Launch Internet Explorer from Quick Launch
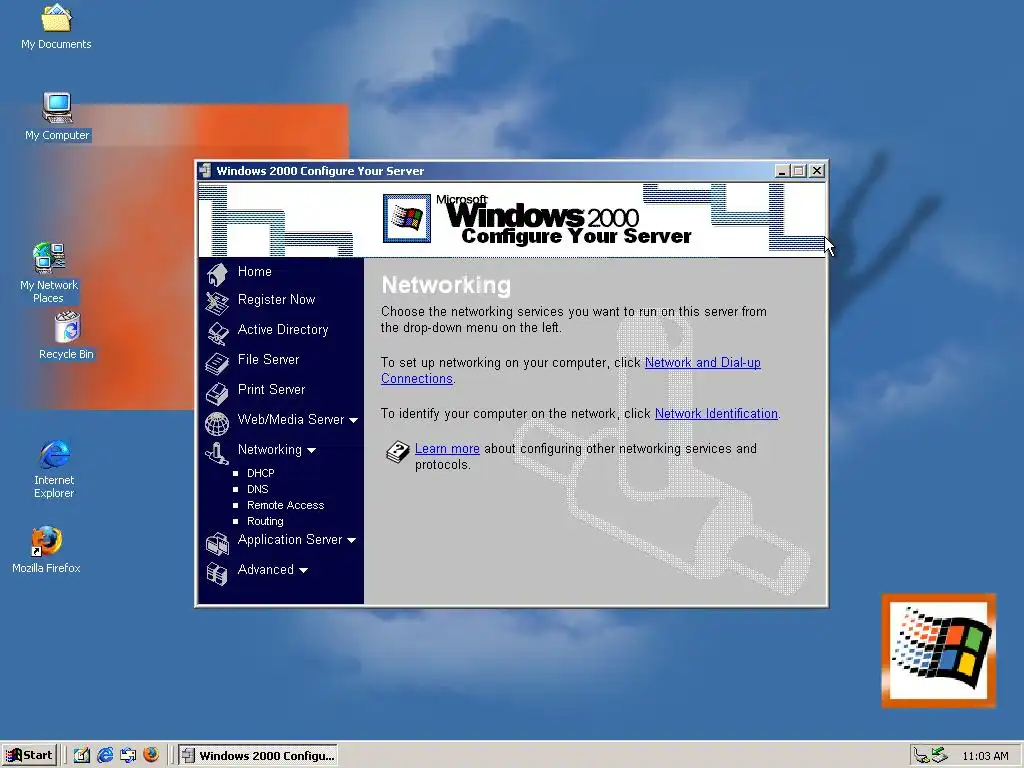The image size is (1024, 768). coord(104,755)
